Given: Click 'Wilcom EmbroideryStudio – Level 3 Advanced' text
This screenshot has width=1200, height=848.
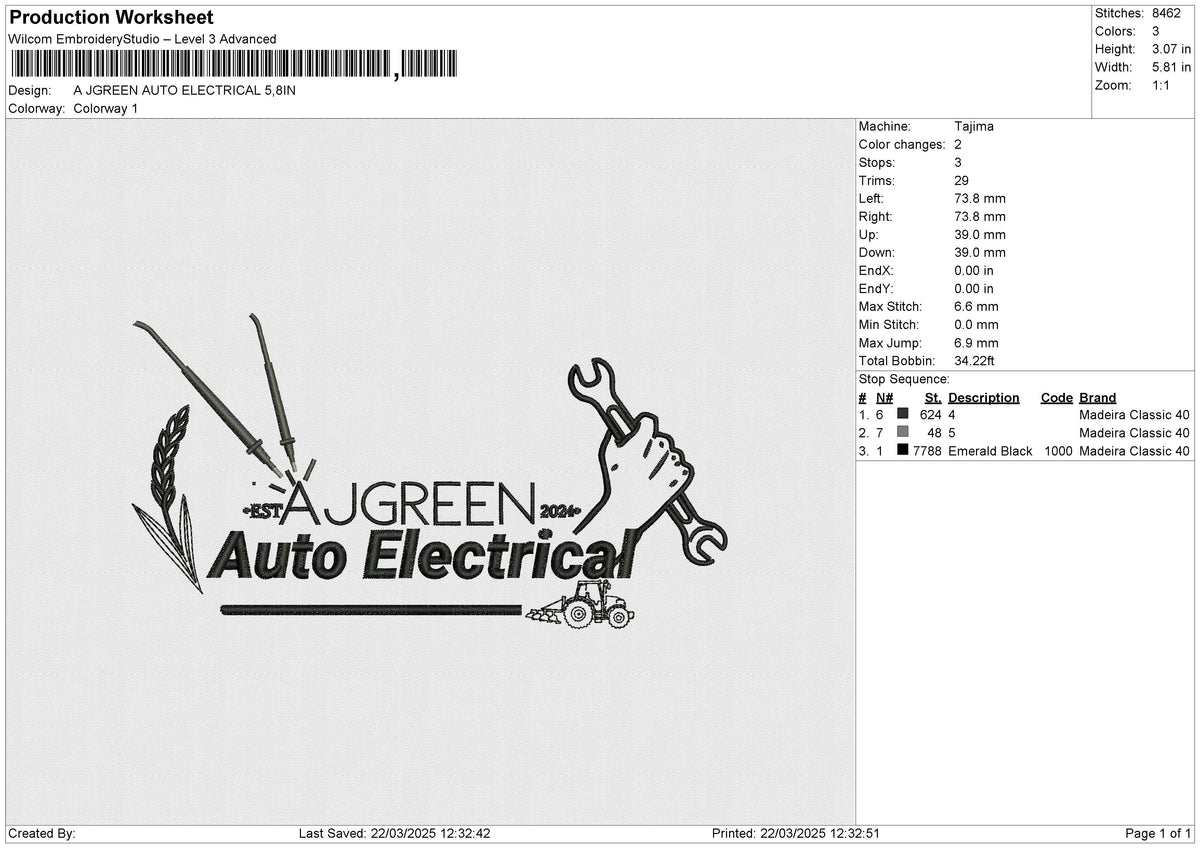Looking at the screenshot, I should point(142,39).
